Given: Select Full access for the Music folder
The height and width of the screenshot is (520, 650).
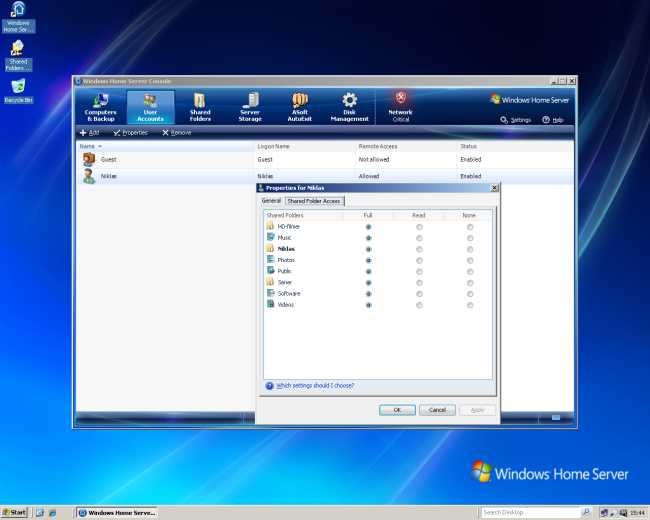Looking at the screenshot, I should tap(368, 238).
